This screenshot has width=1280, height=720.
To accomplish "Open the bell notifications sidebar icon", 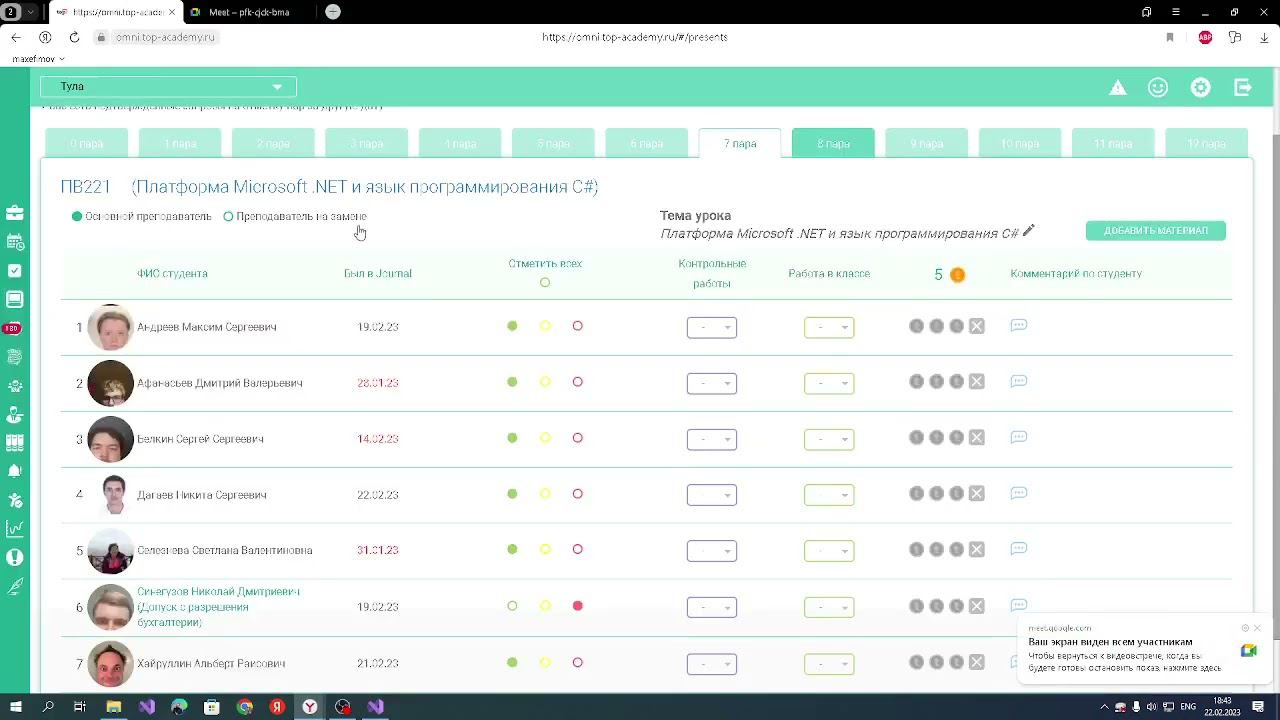I will [x=15, y=471].
